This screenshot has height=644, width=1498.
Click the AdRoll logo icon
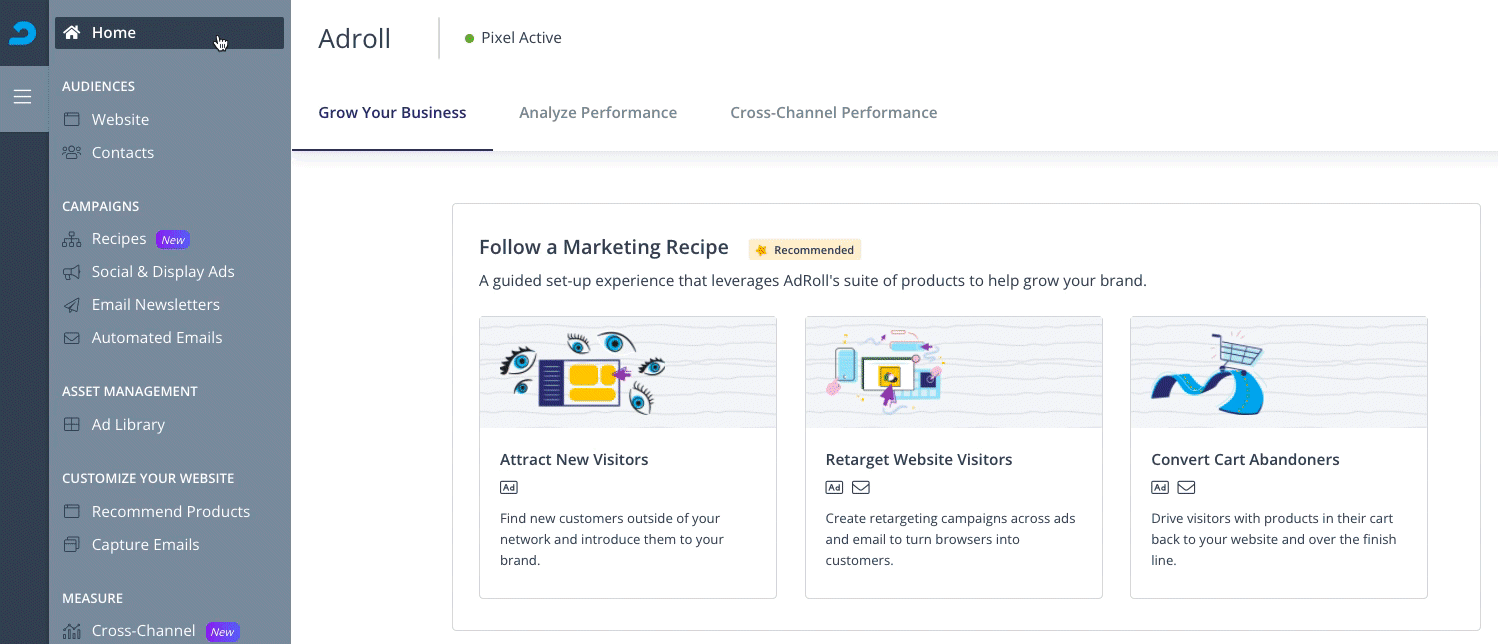[23, 32]
